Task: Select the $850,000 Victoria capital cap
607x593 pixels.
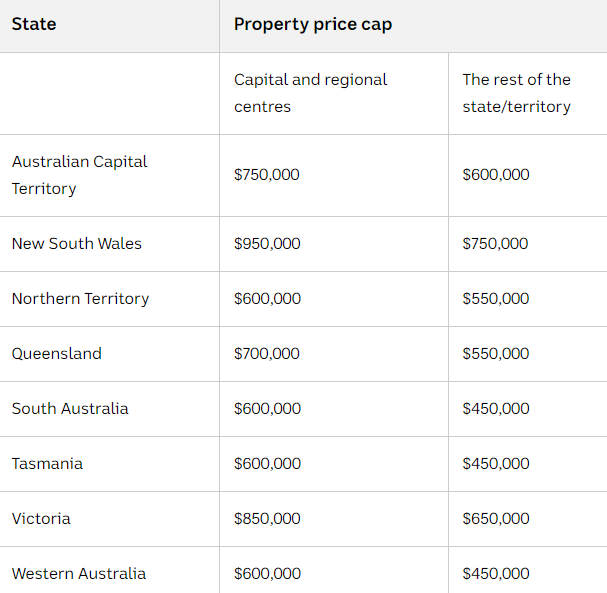Action: (x=267, y=519)
